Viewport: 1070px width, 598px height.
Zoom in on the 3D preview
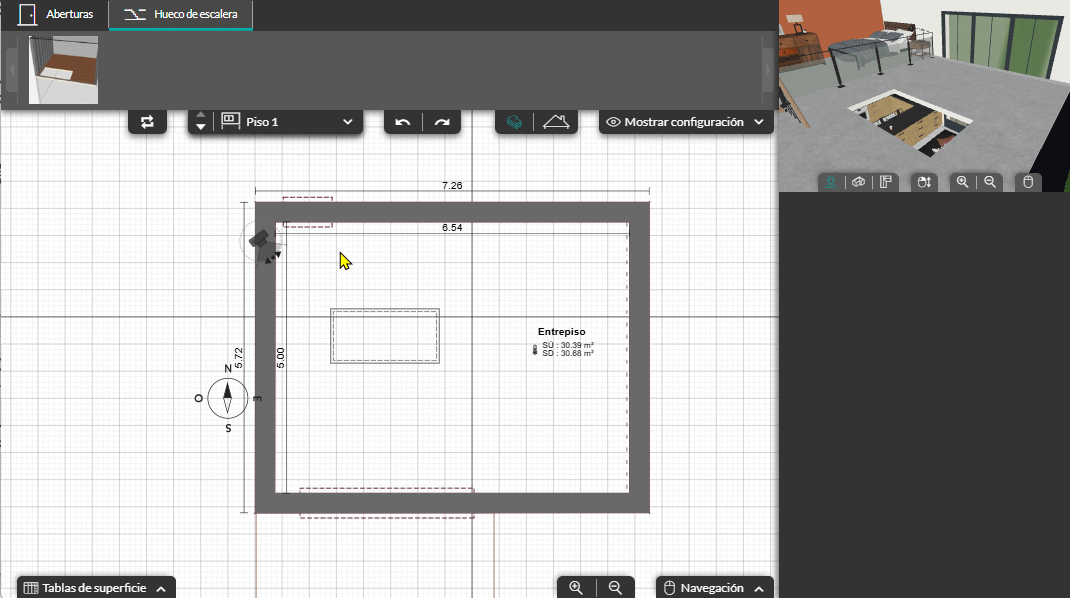coord(962,182)
